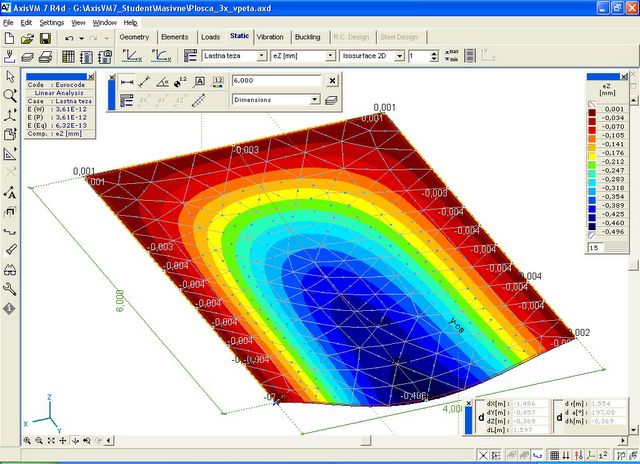
Task: Switch to the Loads tab
Action: pos(211,37)
